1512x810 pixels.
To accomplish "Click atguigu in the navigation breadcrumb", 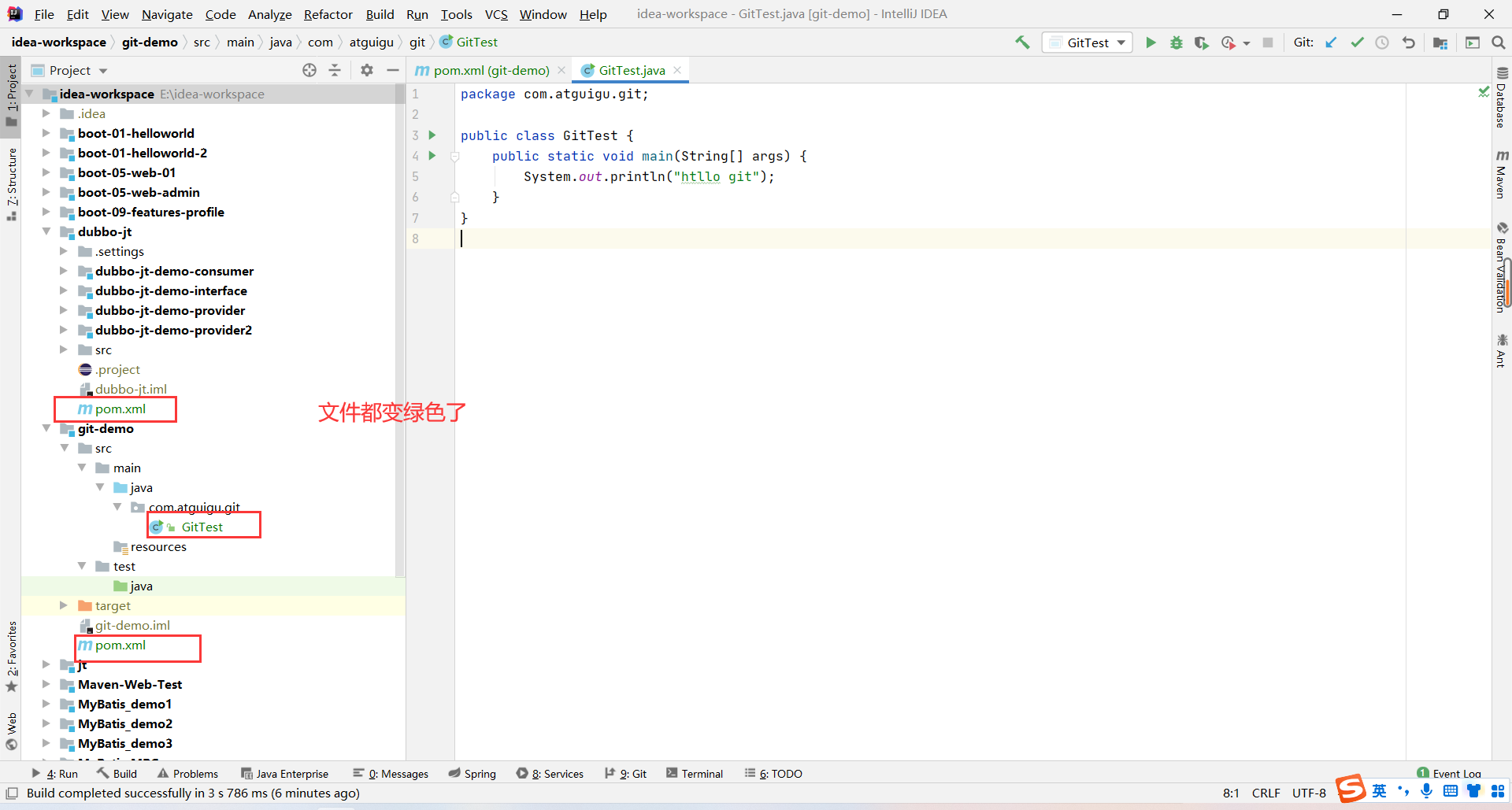I will point(371,43).
